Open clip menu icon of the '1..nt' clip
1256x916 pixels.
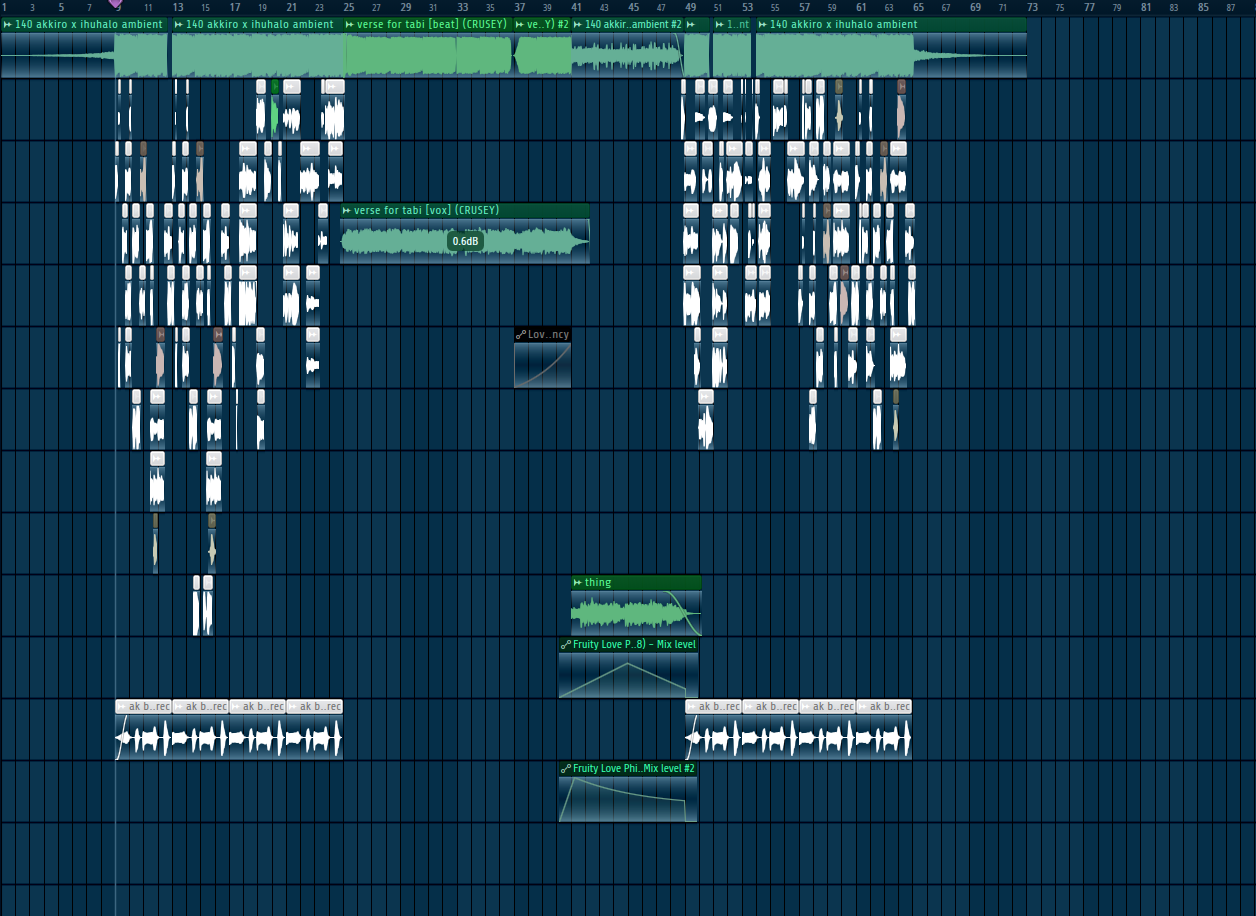tap(720, 24)
